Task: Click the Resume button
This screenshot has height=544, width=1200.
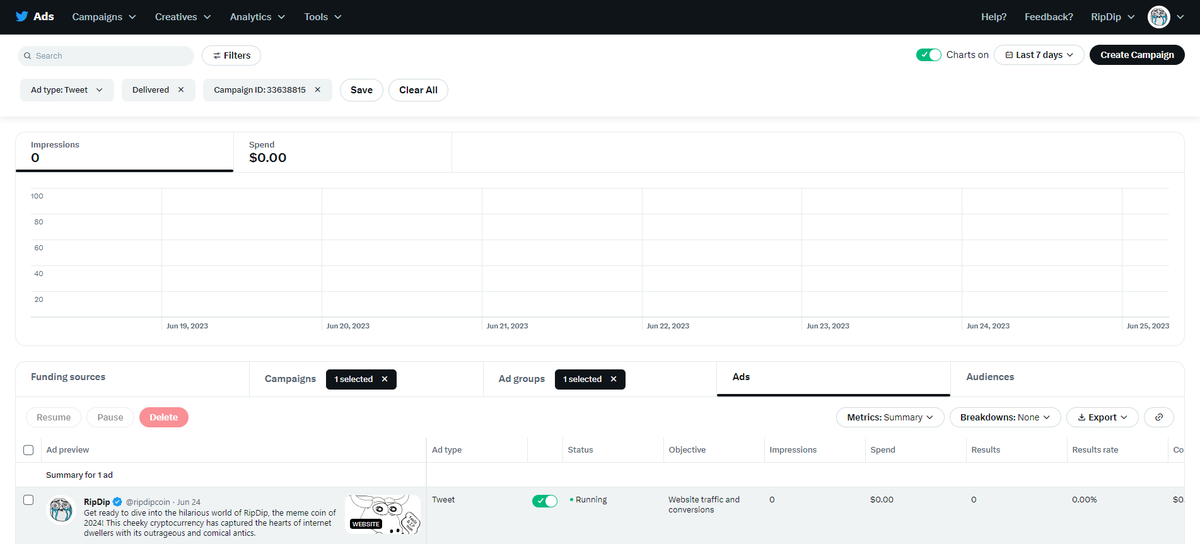Action: click(x=54, y=417)
